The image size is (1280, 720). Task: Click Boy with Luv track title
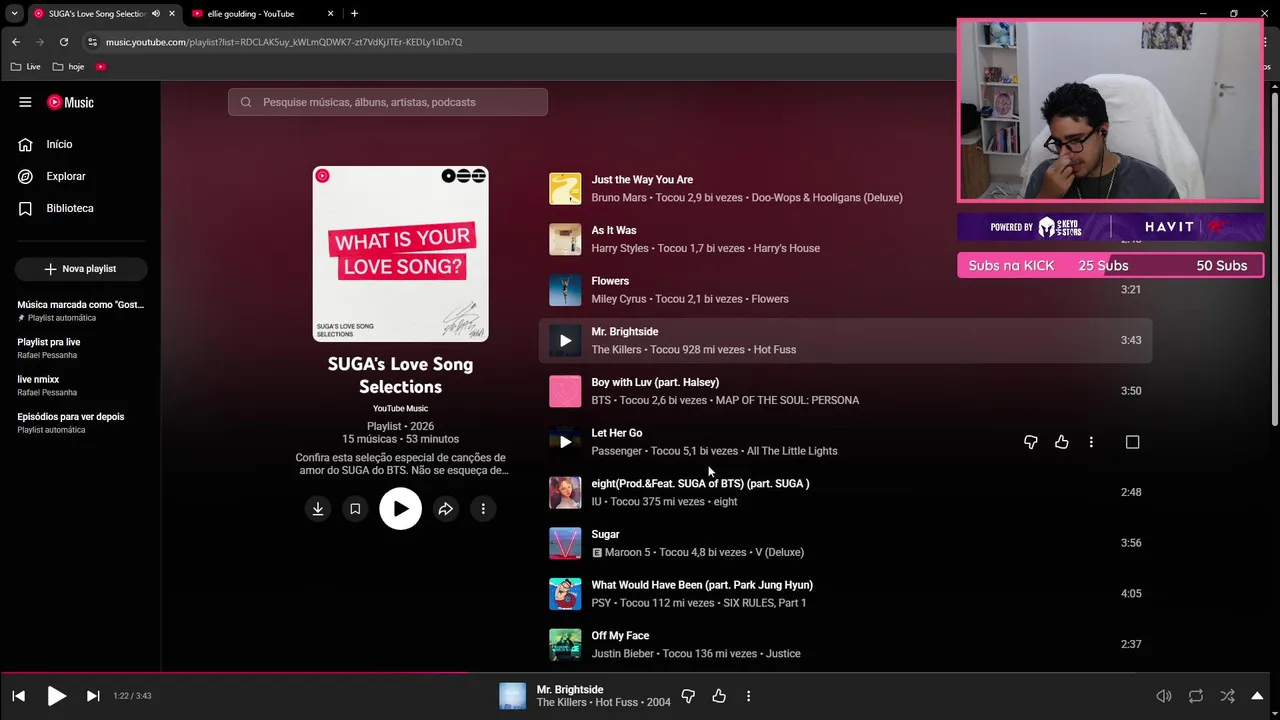tap(655, 382)
